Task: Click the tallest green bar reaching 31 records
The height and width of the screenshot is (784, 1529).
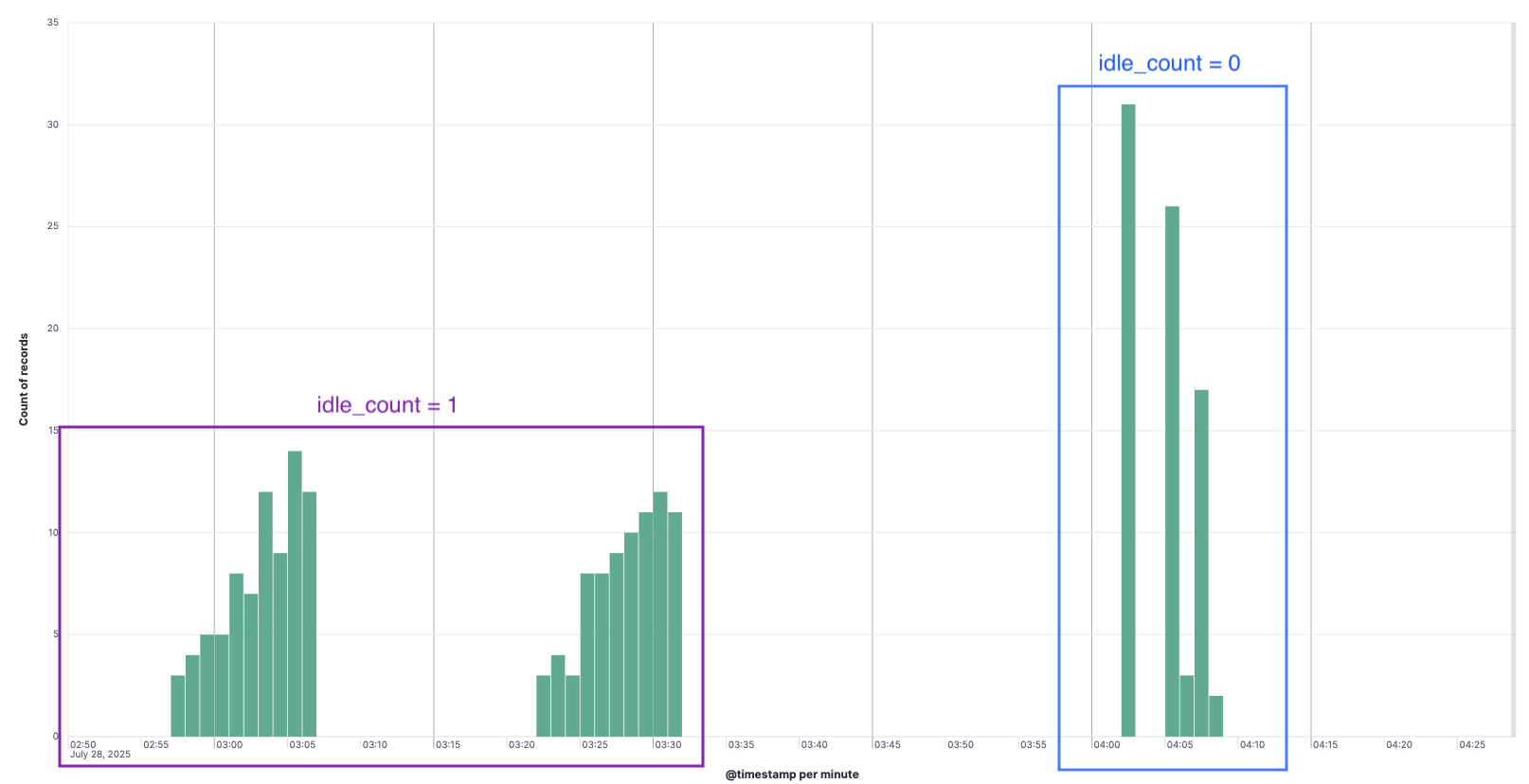Action: [1127, 419]
